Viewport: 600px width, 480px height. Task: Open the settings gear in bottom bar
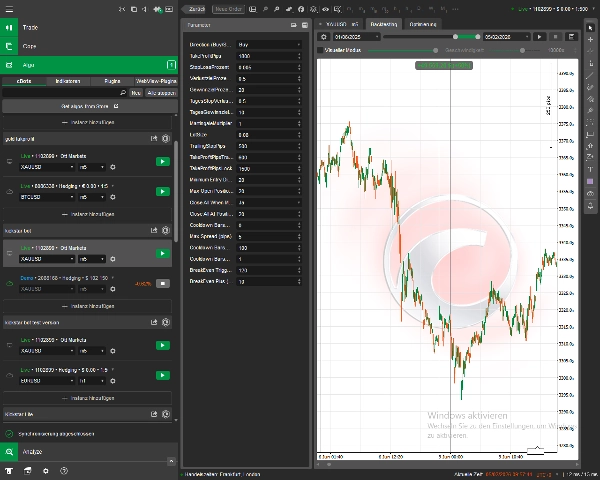tap(45, 470)
